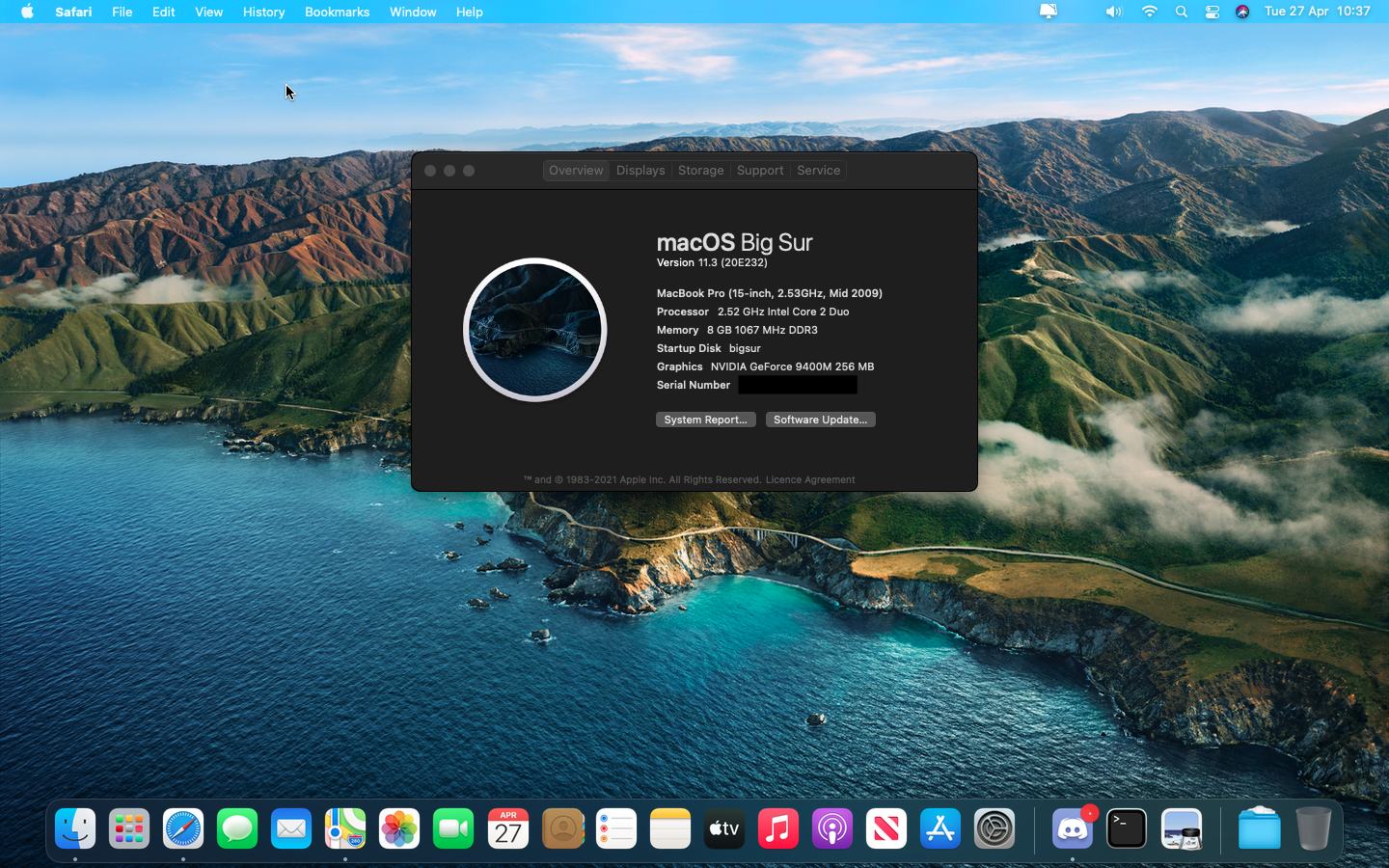Viewport: 1389px width, 868px height.
Task: Open Terminal from the Dock
Action: coord(1127,828)
